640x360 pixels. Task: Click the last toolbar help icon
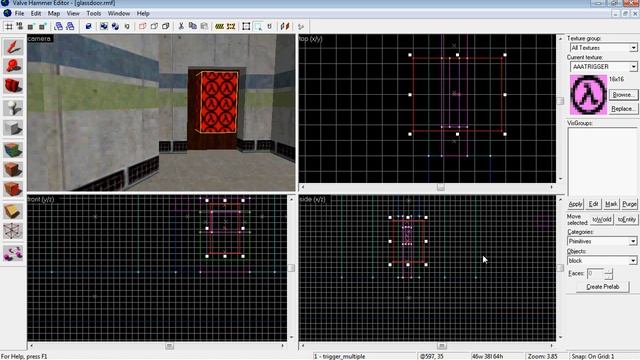301,26
